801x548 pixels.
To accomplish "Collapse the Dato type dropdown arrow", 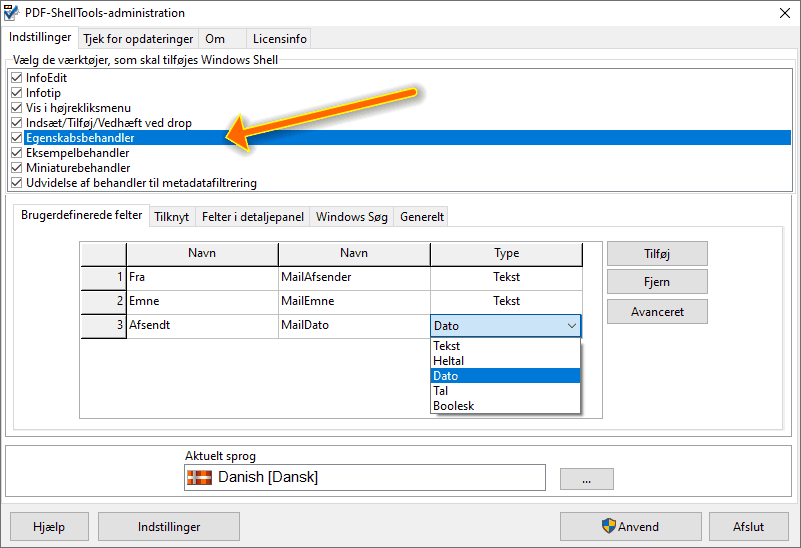I will coord(572,326).
